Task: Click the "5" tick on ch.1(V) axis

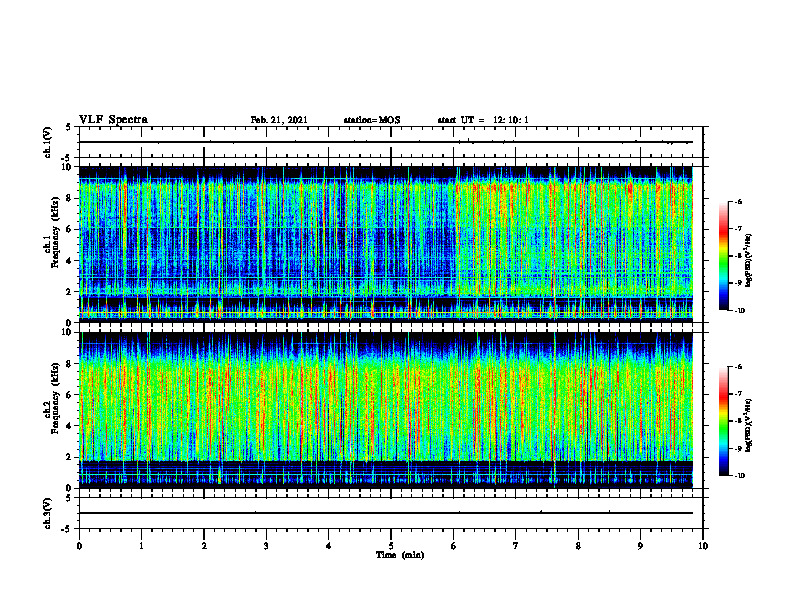Action: click(68, 127)
